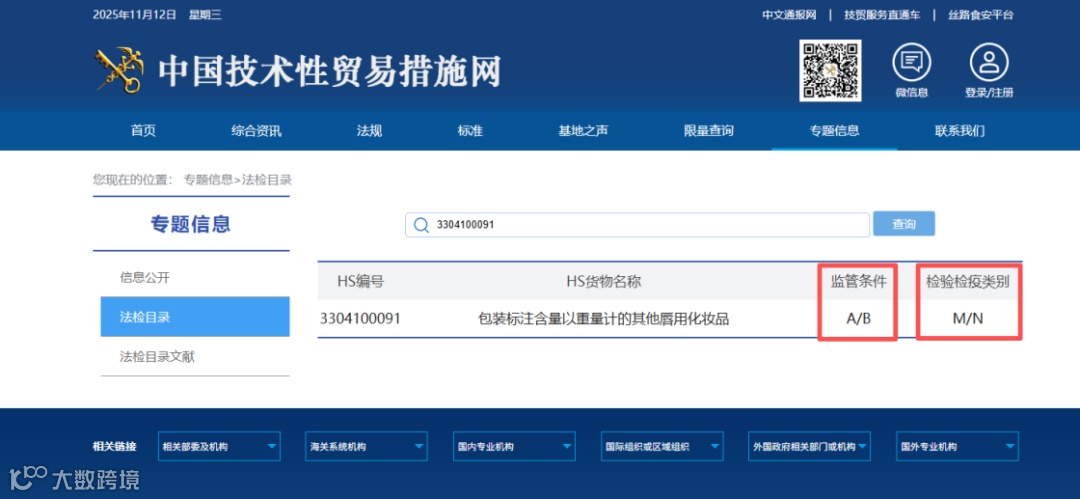Focus the HS code search field
Screen dimensions: 1080x499
tap(637, 225)
